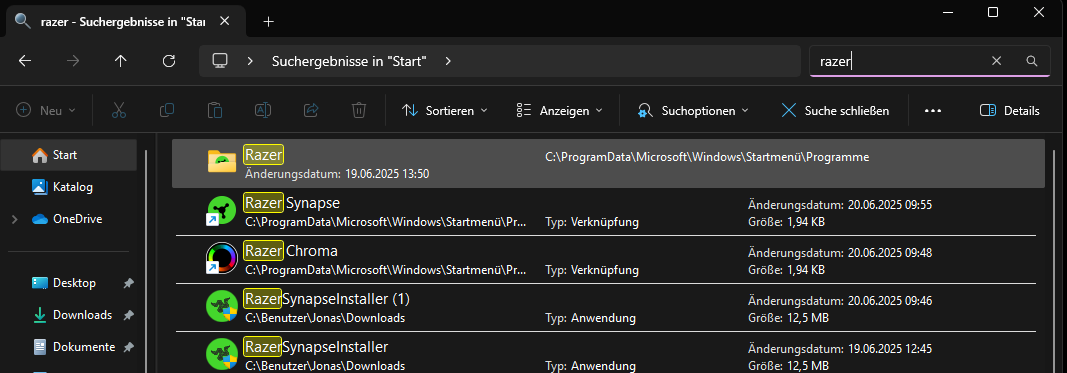Viewport: 1067px width, 373px height.
Task: Open the Sortieren menu
Action: (445, 110)
